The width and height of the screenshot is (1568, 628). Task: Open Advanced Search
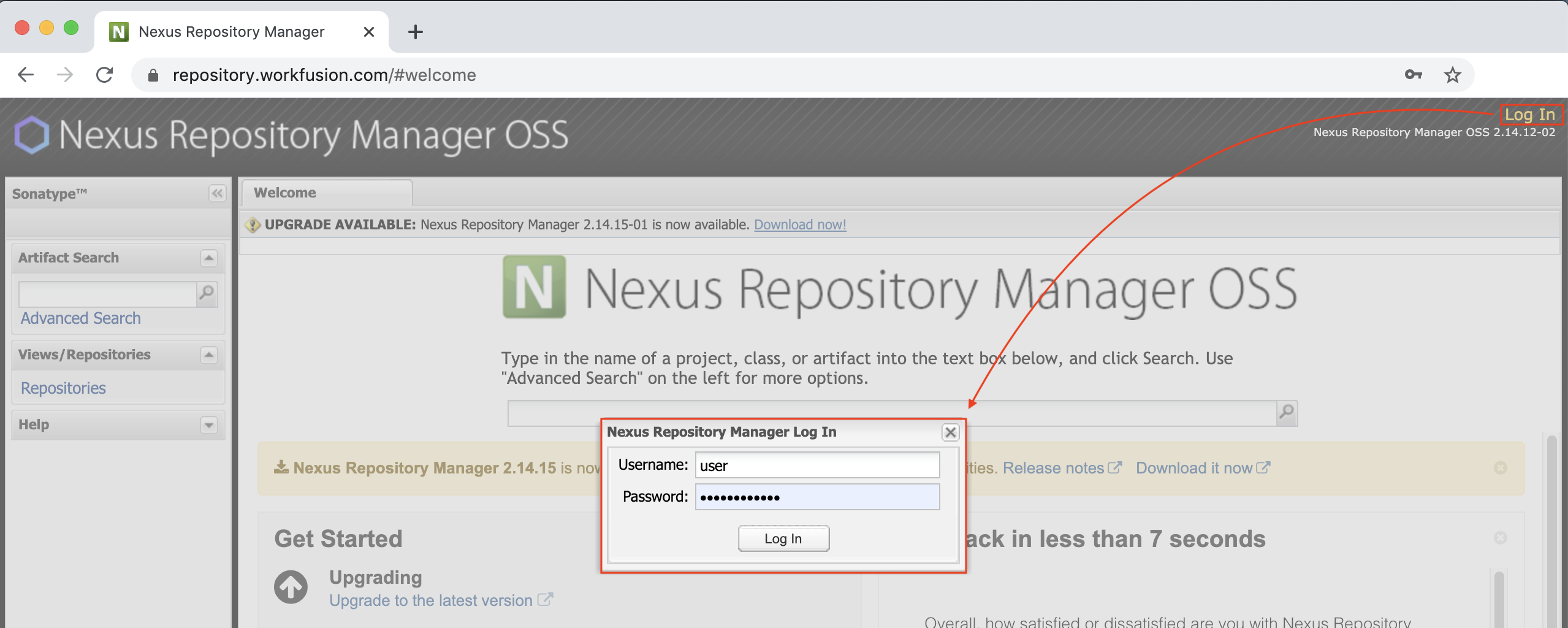click(x=80, y=318)
